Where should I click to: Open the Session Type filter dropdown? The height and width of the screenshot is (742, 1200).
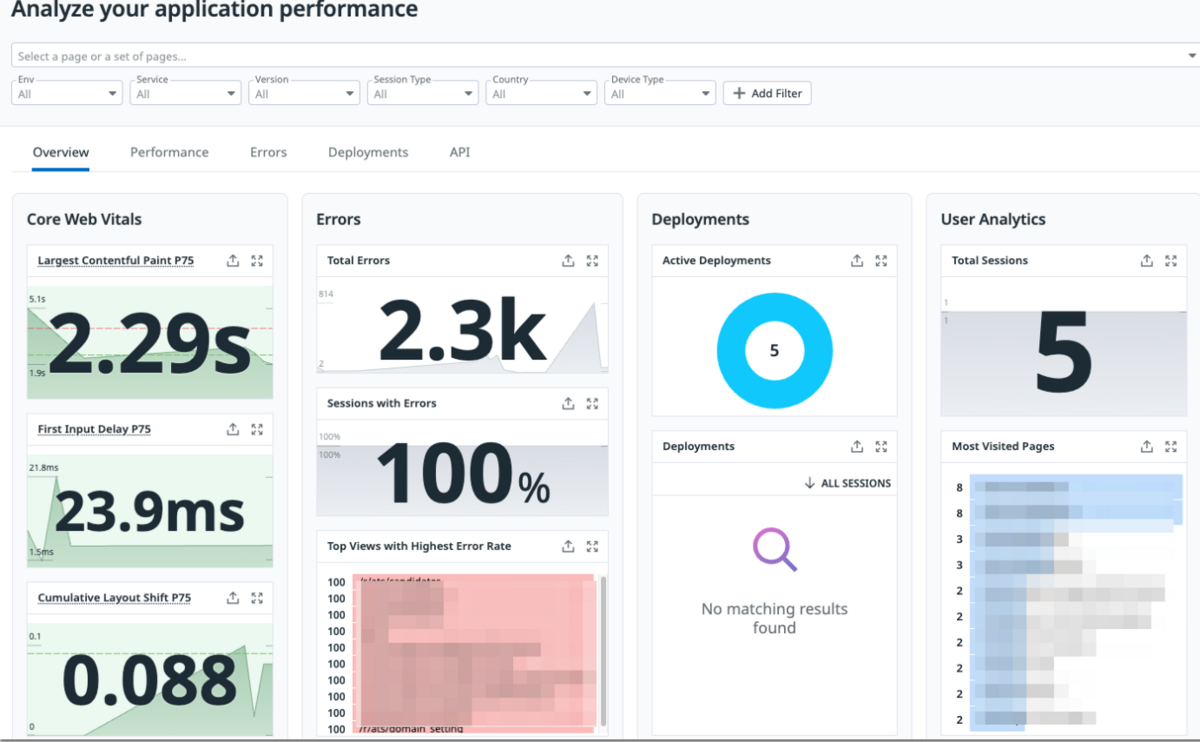pyautogui.click(x=423, y=93)
